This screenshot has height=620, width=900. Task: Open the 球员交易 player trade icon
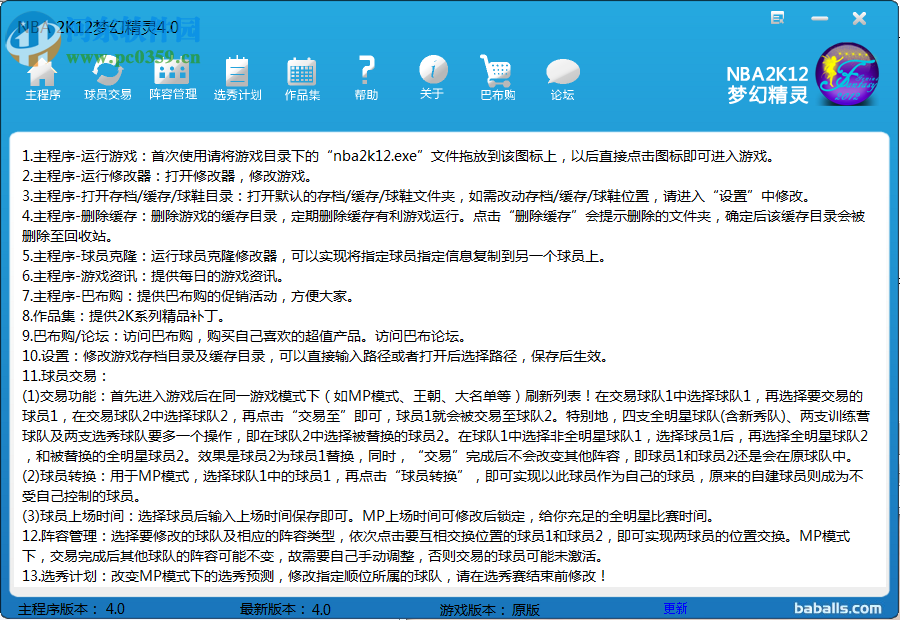(x=108, y=79)
